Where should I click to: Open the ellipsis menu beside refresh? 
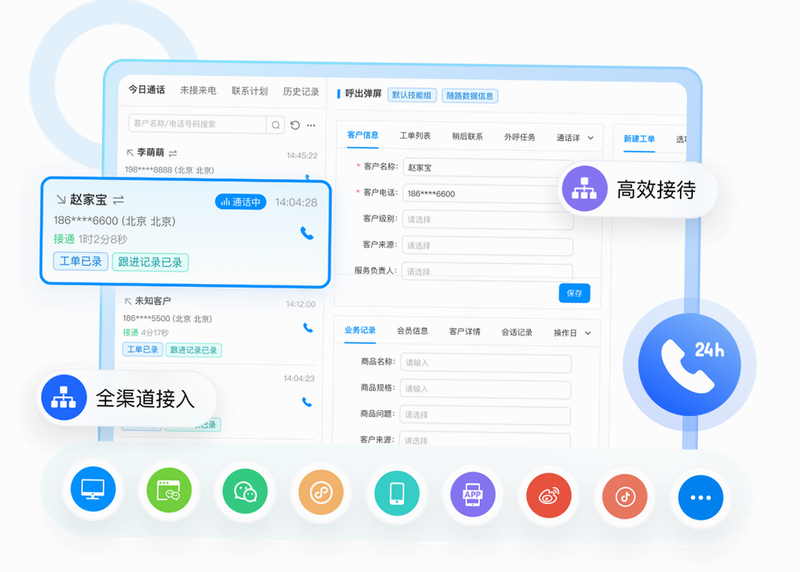311,126
